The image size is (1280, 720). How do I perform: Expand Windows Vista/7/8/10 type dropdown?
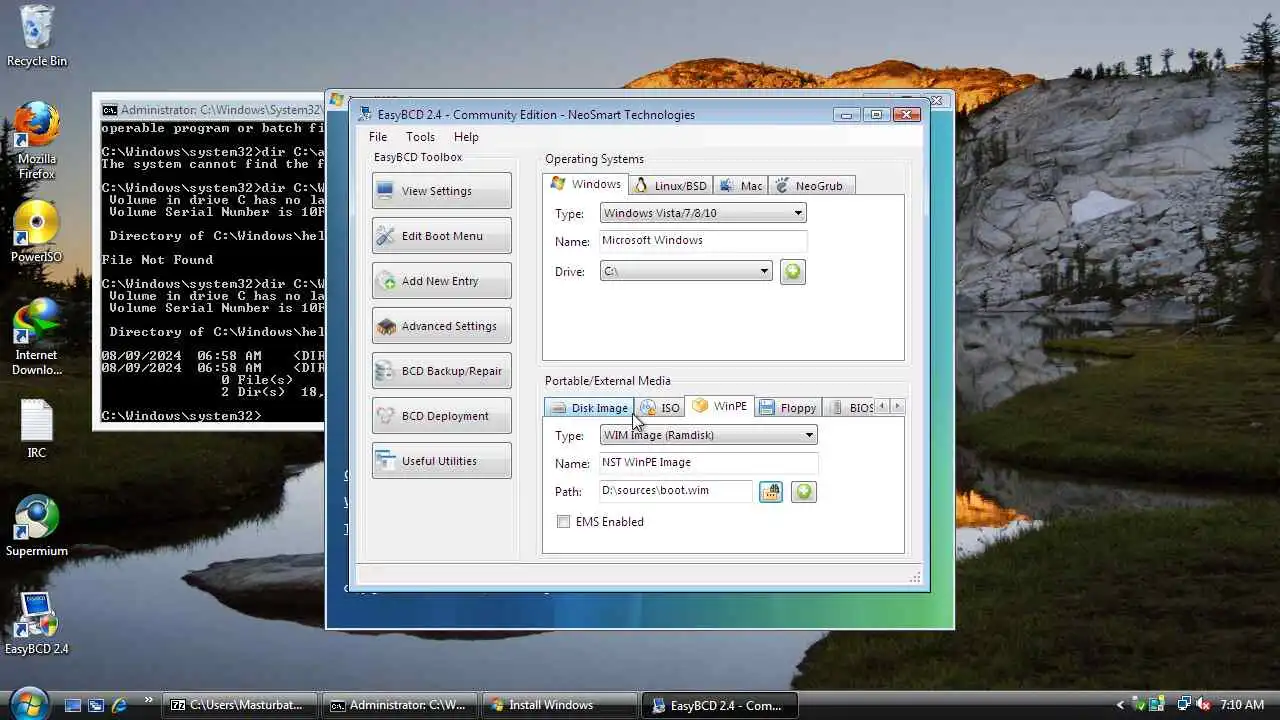tap(703, 213)
